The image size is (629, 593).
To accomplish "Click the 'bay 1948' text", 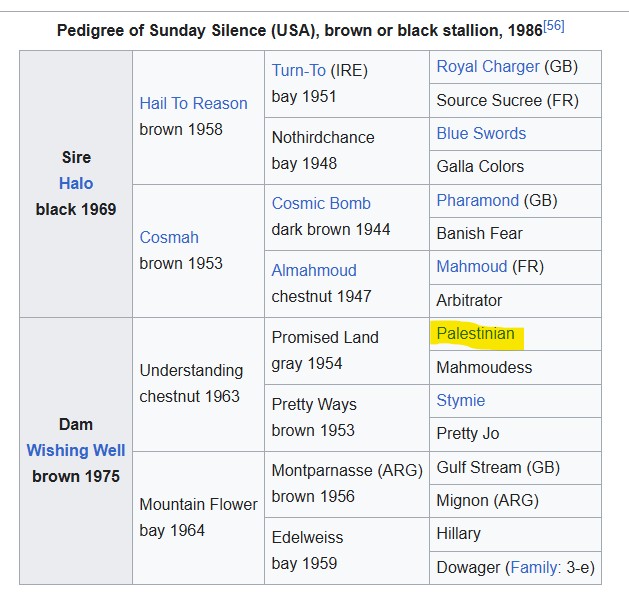I will (x=304, y=164).
